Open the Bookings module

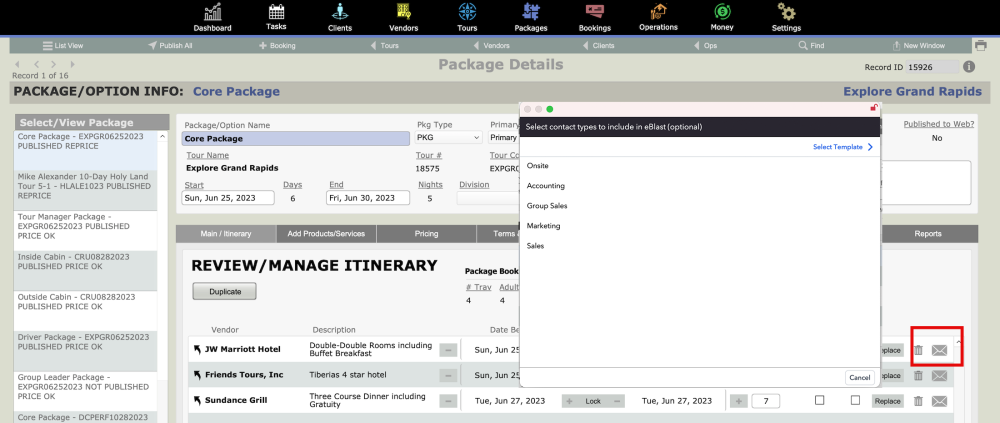[595, 17]
